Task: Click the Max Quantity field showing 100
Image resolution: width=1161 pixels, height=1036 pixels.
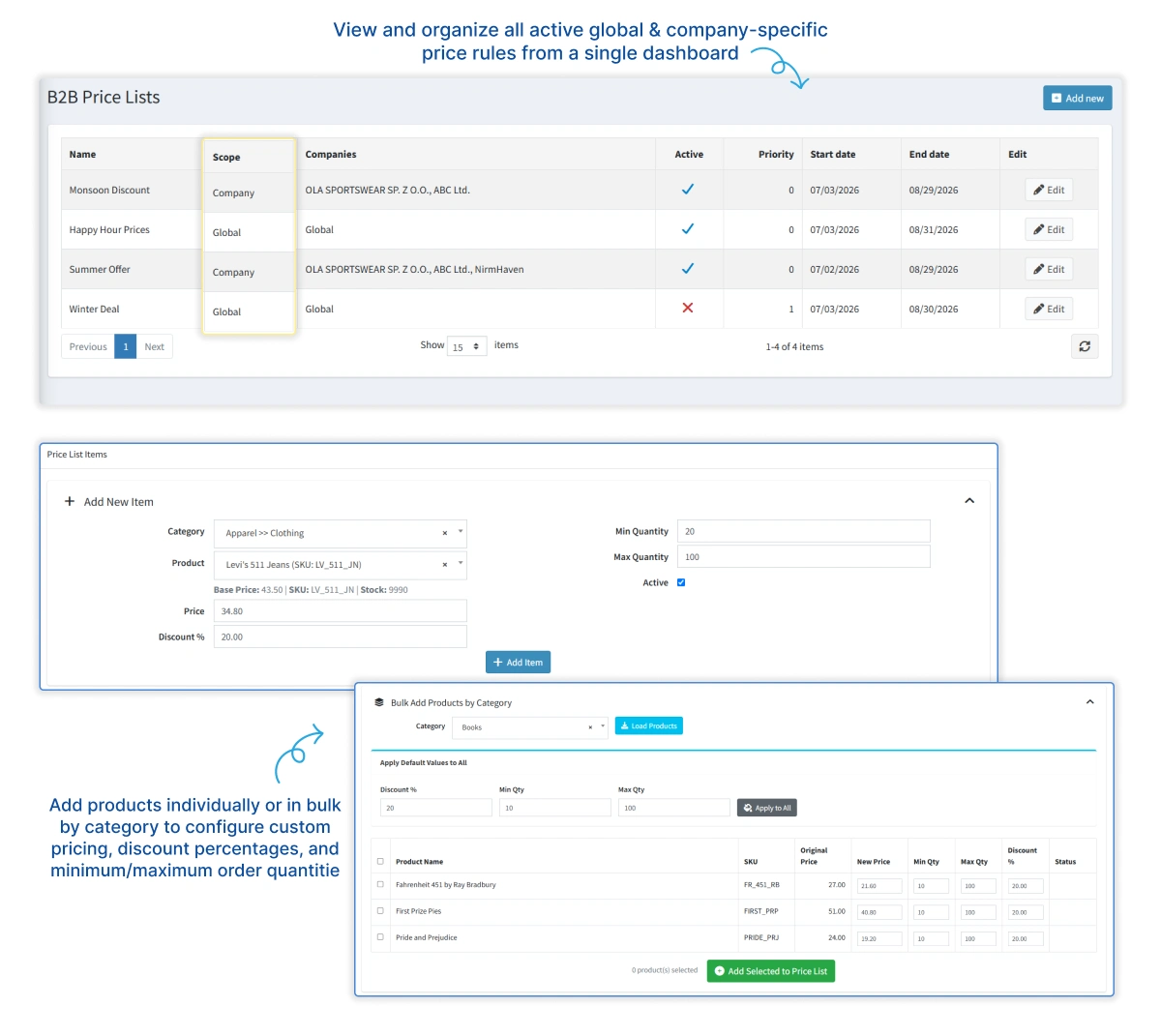Action: point(804,556)
